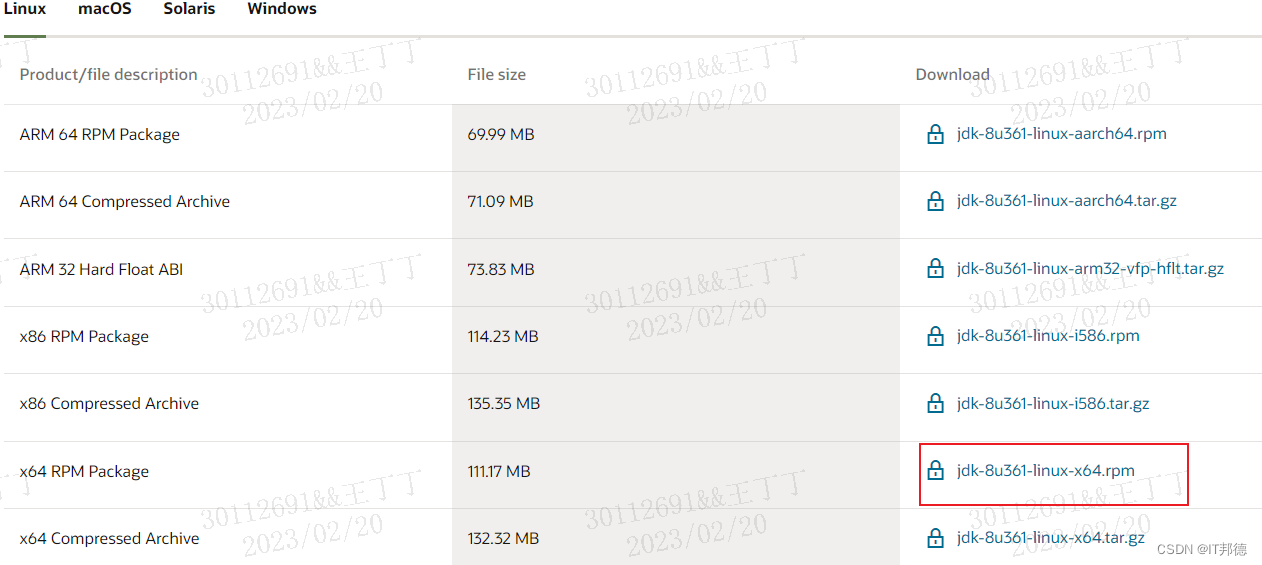1262x565 pixels.
Task: Switch to the macOS tab
Action: tap(105, 9)
